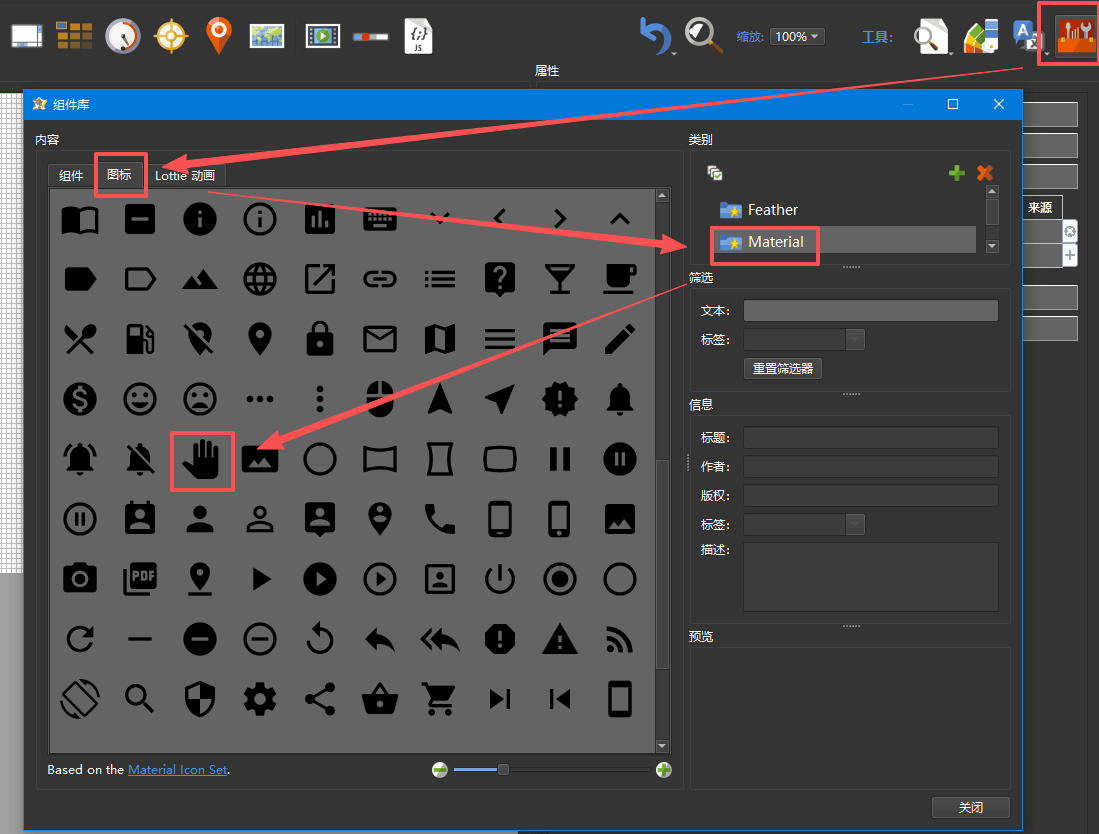
Task: Click the undo arrow in toolbar
Action: click(655, 37)
